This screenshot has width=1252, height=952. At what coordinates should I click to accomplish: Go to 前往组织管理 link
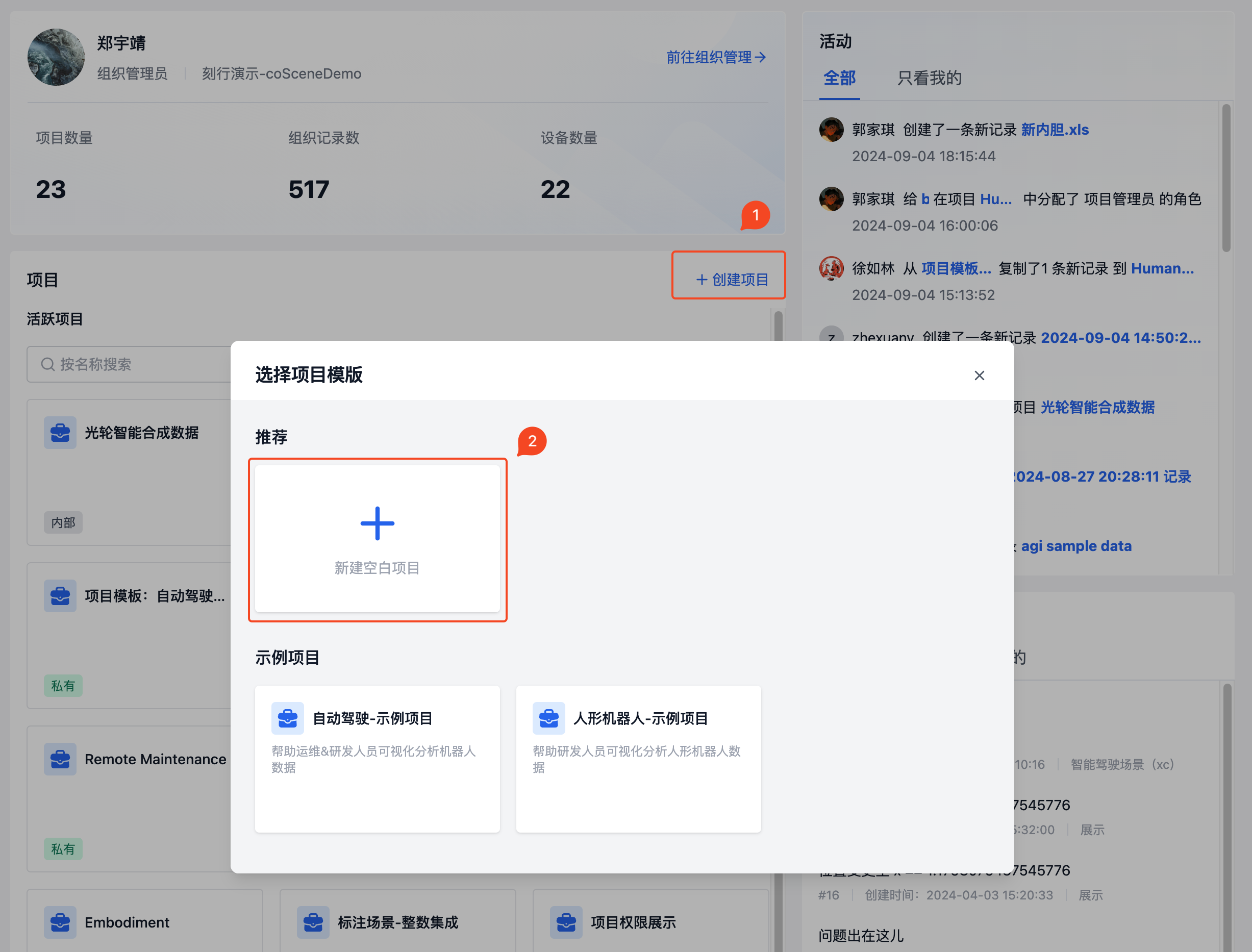tap(716, 57)
